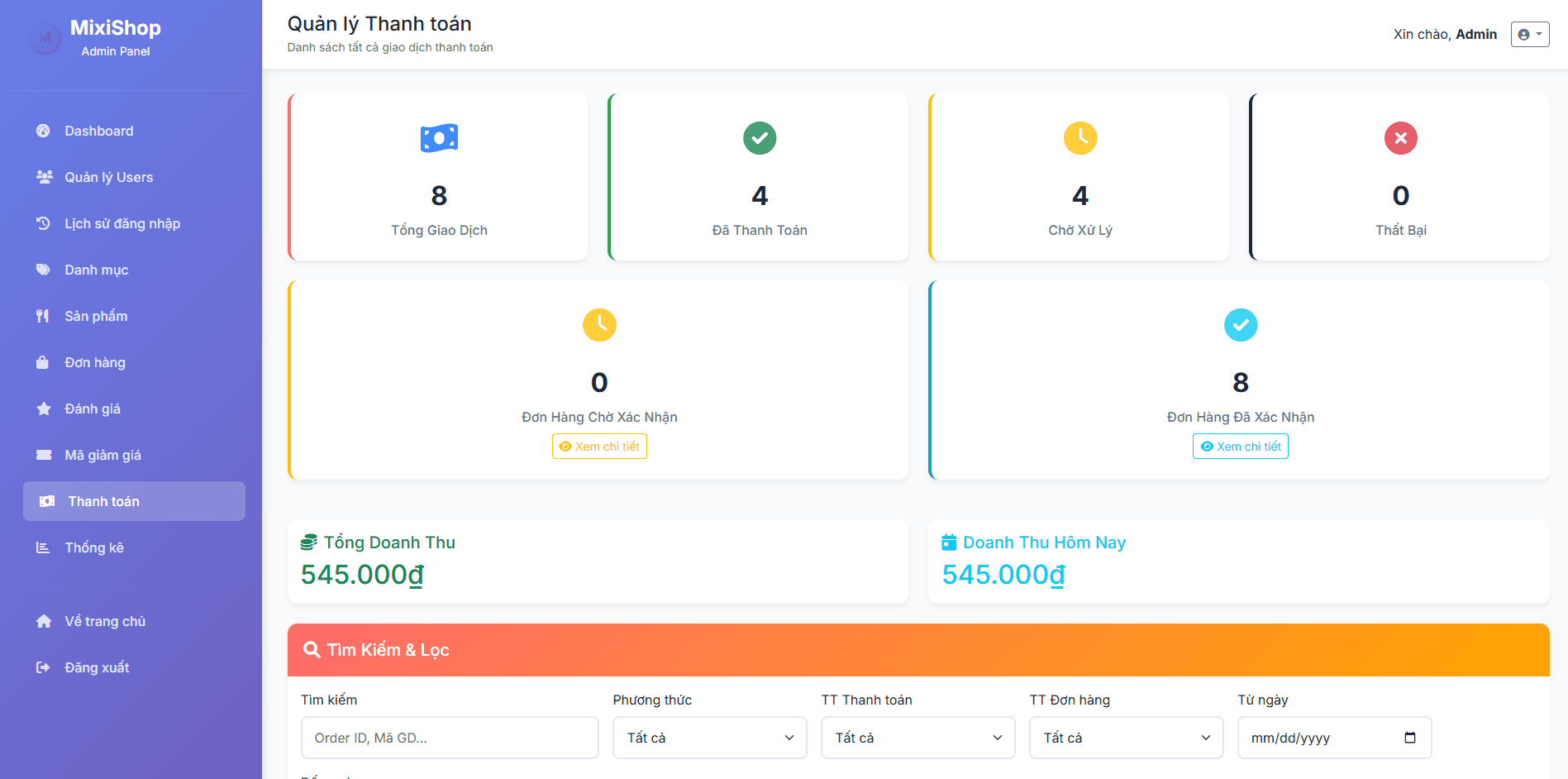Image resolution: width=1568 pixels, height=779 pixels.
Task: Open the date picker calendar icon in Từ ngày
Action: pos(1410,738)
